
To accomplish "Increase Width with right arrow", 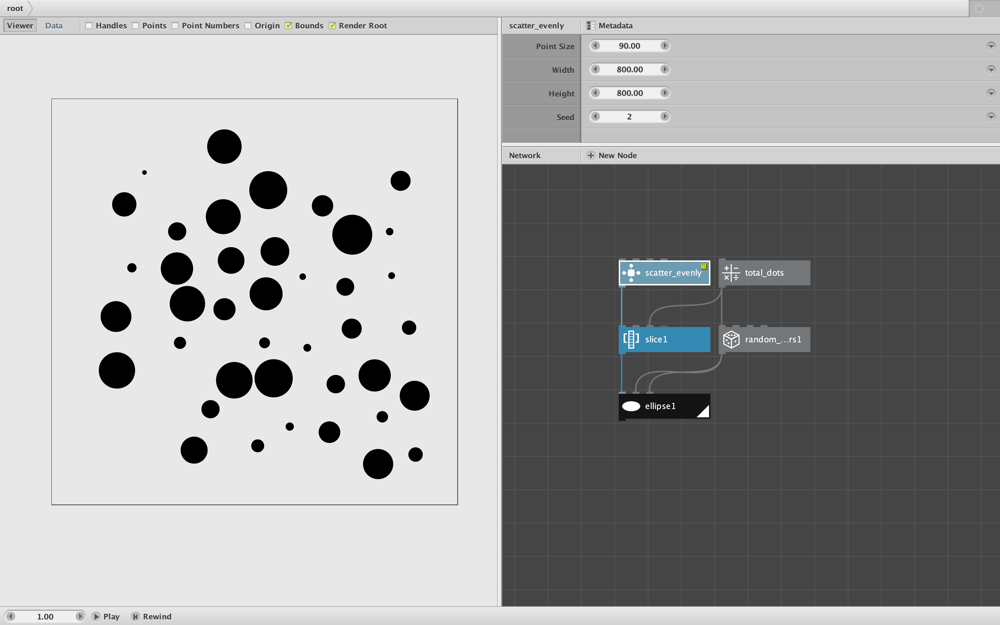I will coord(665,70).
